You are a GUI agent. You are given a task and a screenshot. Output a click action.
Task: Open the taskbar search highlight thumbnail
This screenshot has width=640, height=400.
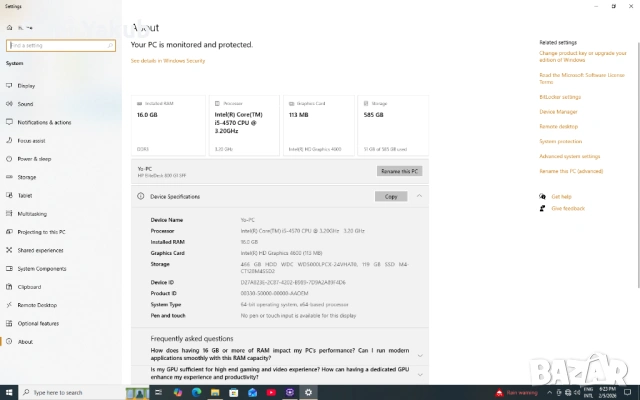pos(137,393)
